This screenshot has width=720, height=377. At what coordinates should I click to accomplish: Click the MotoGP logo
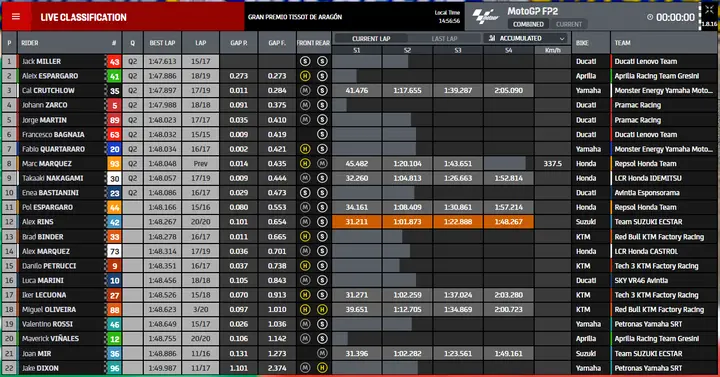(486, 17)
